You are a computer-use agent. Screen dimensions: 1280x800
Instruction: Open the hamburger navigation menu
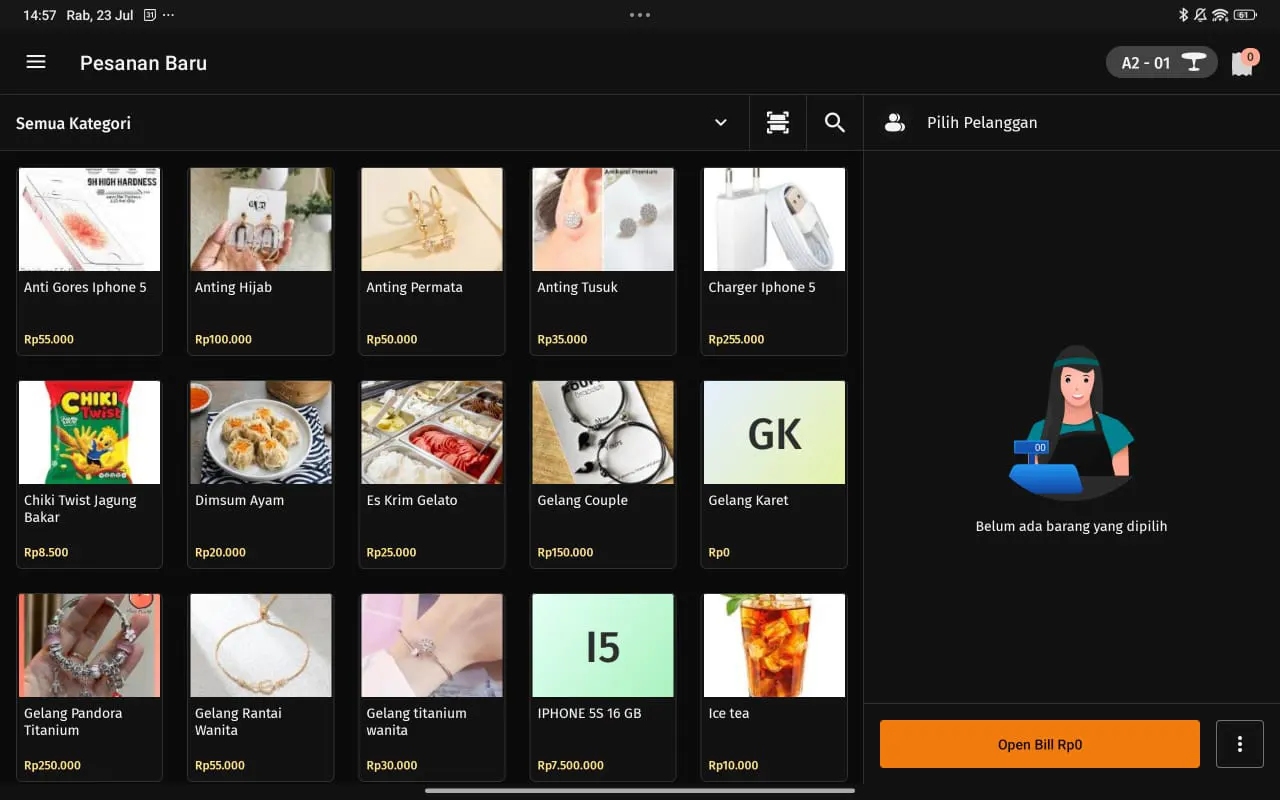(x=36, y=62)
